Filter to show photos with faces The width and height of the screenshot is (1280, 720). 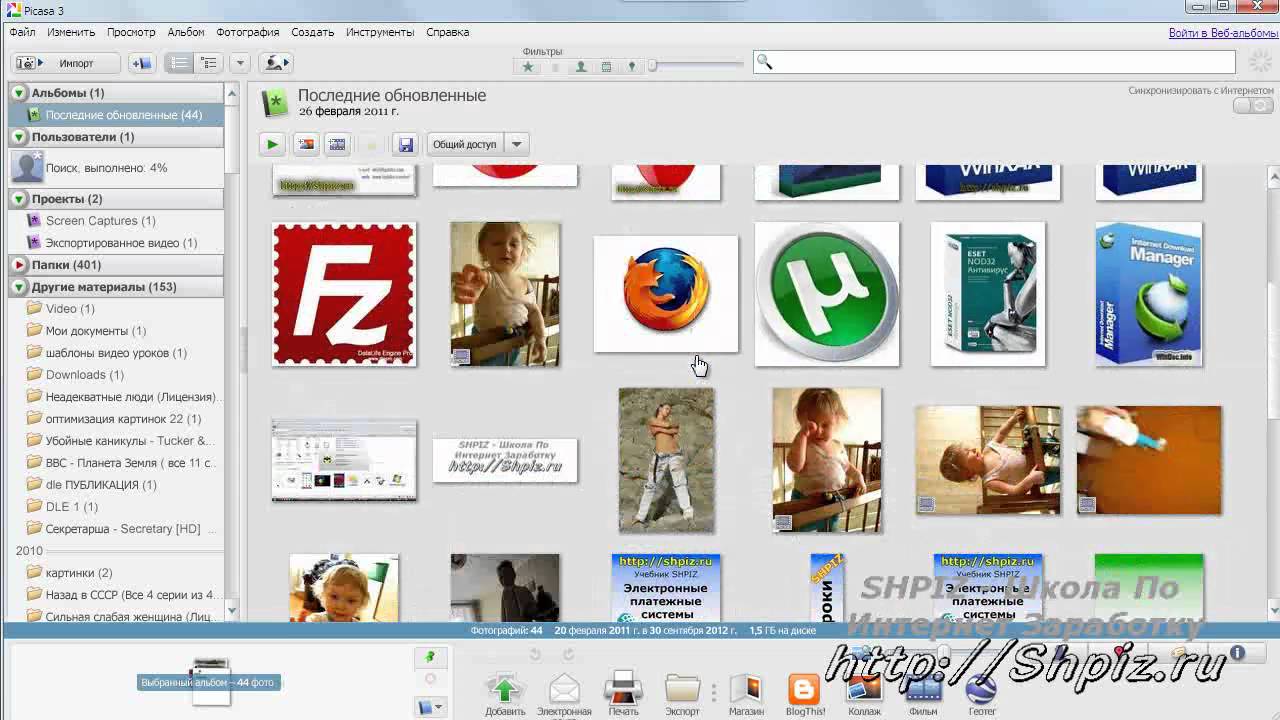pyautogui.click(x=580, y=67)
